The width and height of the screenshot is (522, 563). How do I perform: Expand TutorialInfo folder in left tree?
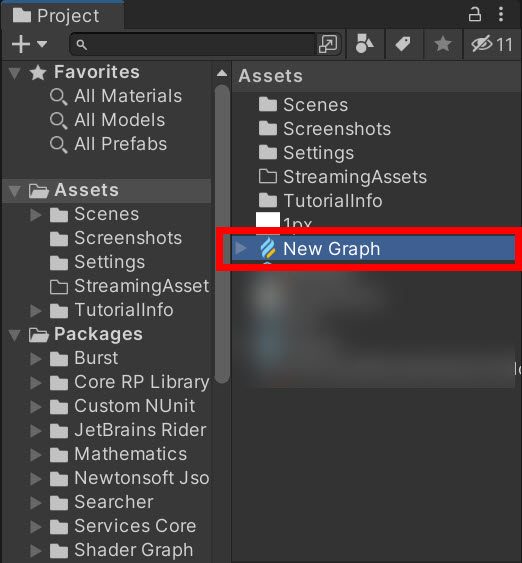35,311
